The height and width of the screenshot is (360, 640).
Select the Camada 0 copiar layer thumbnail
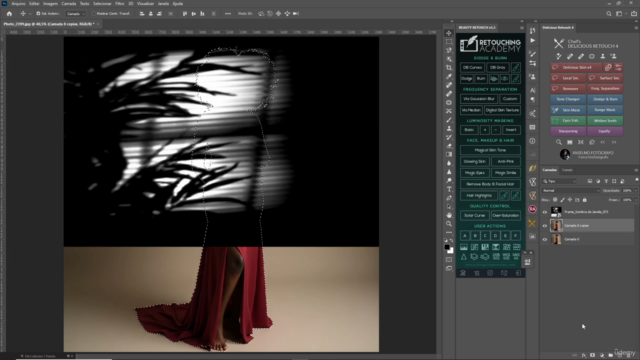[x=556, y=226]
